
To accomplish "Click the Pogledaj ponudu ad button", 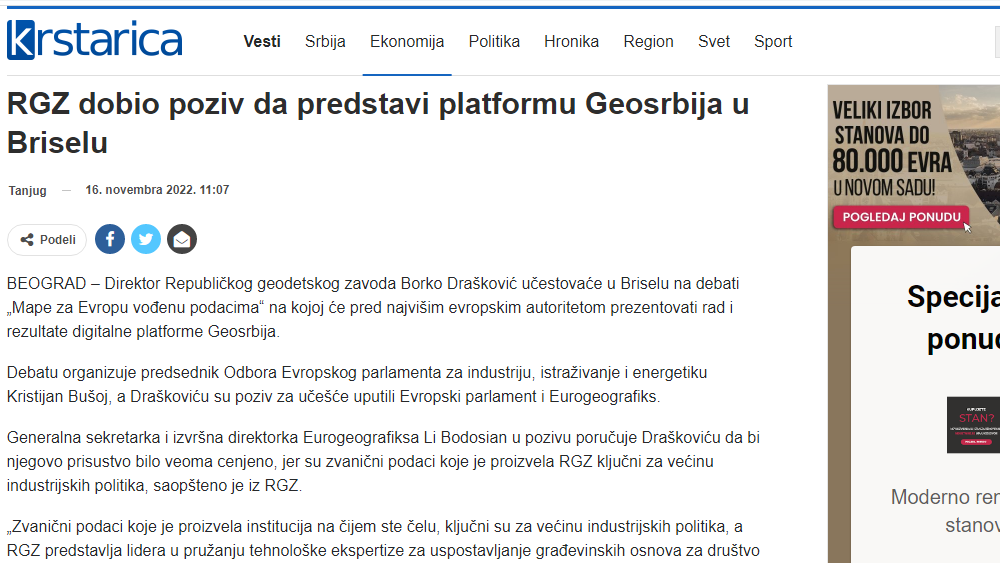I will point(901,217).
